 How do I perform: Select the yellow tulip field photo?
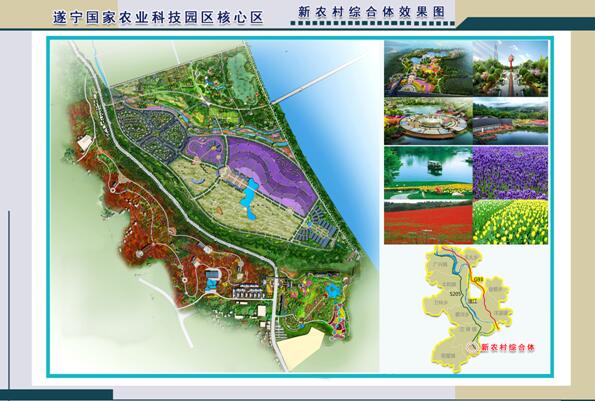pyautogui.click(x=510, y=222)
